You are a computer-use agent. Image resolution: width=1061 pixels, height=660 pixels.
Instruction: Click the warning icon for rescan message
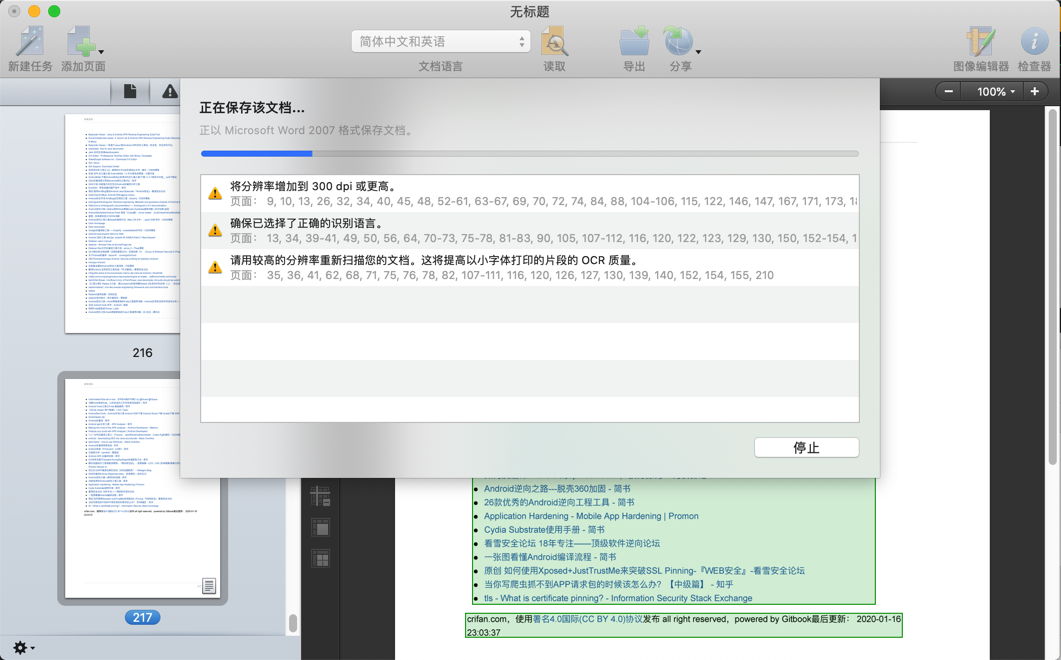click(215, 267)
